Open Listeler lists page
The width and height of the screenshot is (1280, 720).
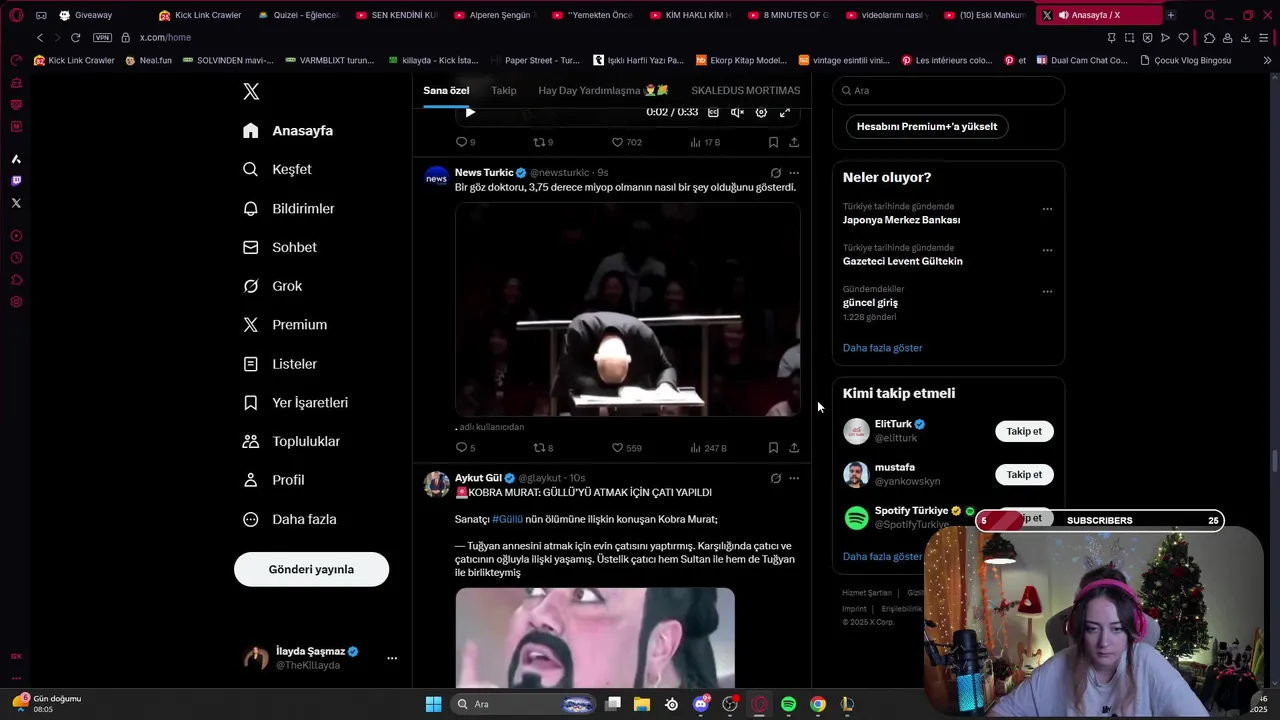tap(280, 364)
